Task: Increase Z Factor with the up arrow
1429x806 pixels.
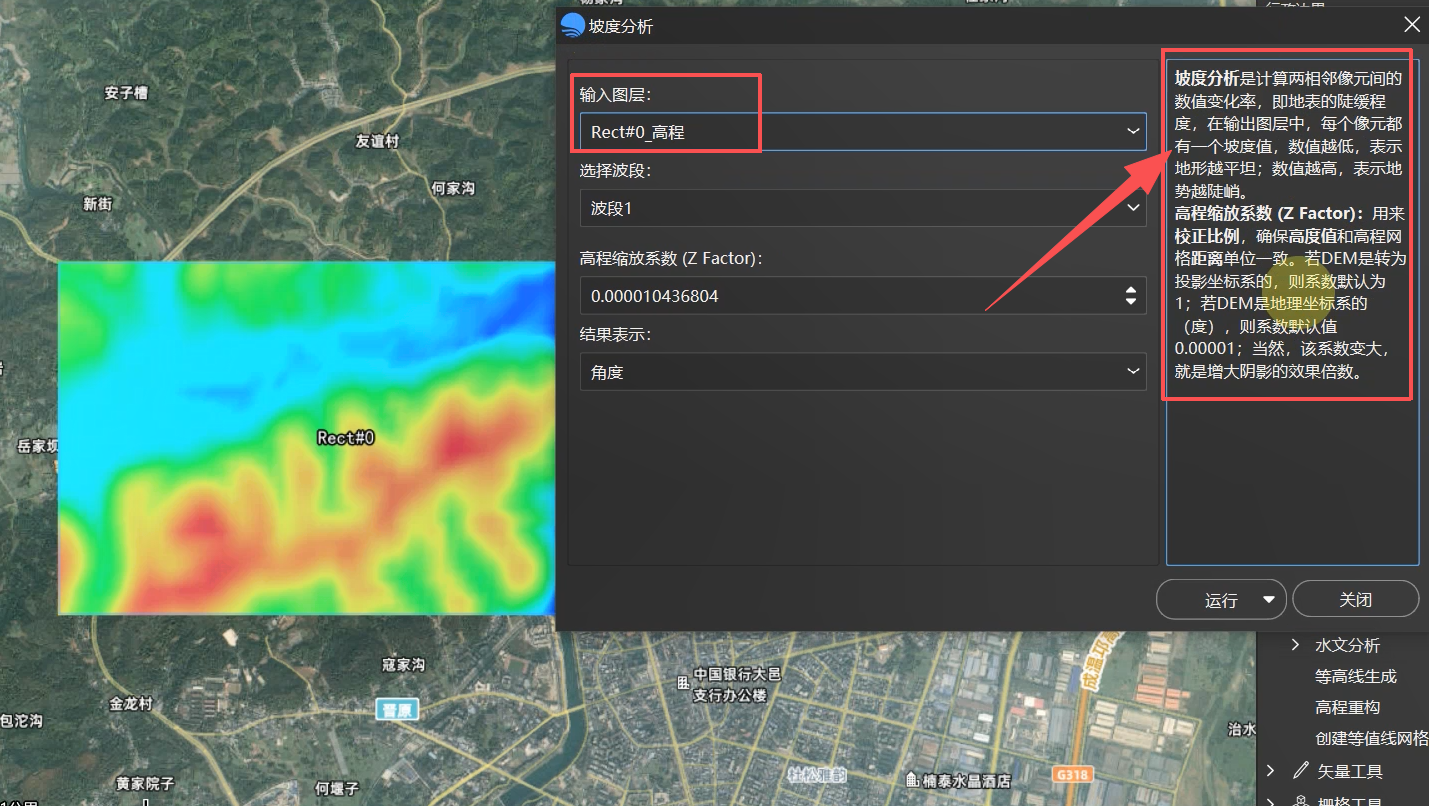Action: pyautogui.click(x=1131, y=290)
